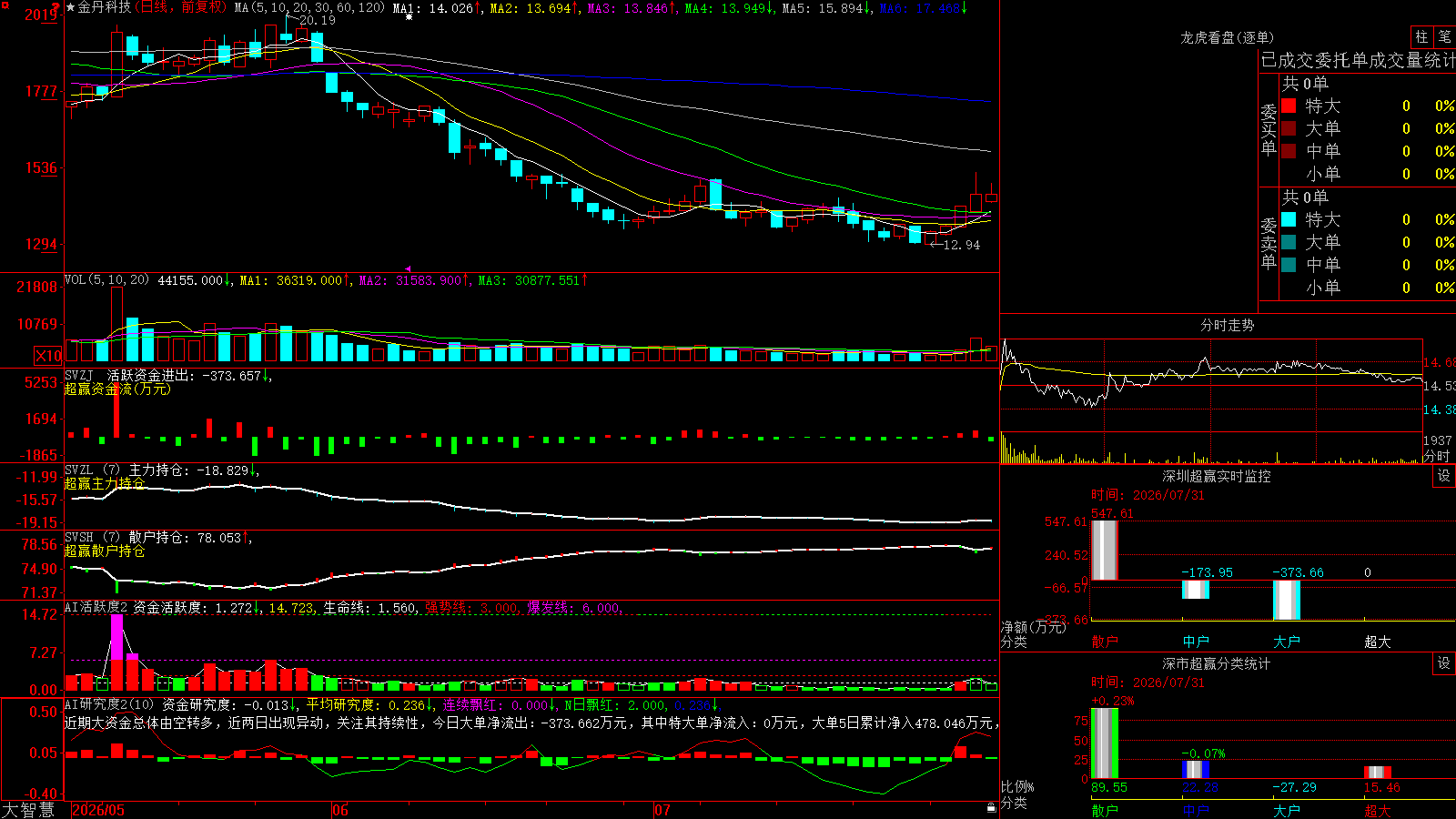This screenshot has width=1456, height=819.
Task: Click the 爆发线: 6.000 label
Action: 574,607
